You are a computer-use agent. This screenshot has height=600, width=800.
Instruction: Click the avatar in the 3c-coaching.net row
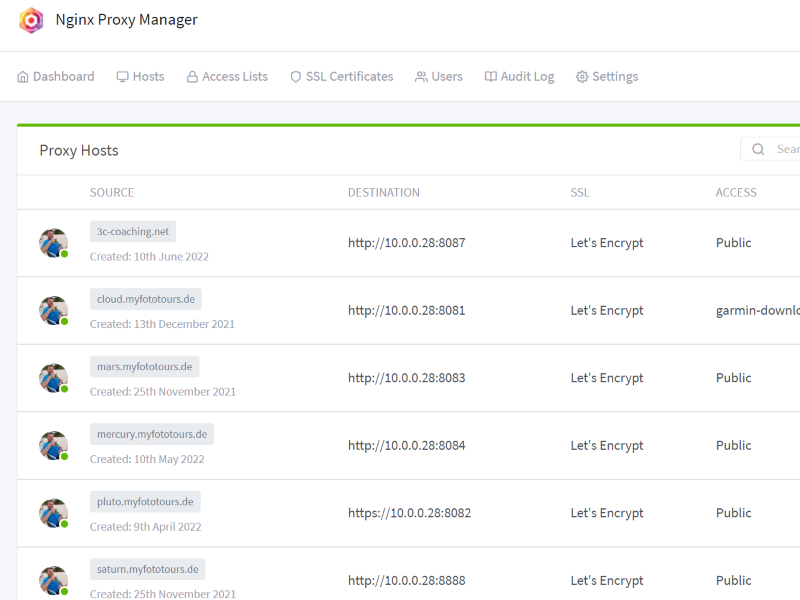point(54,243)
